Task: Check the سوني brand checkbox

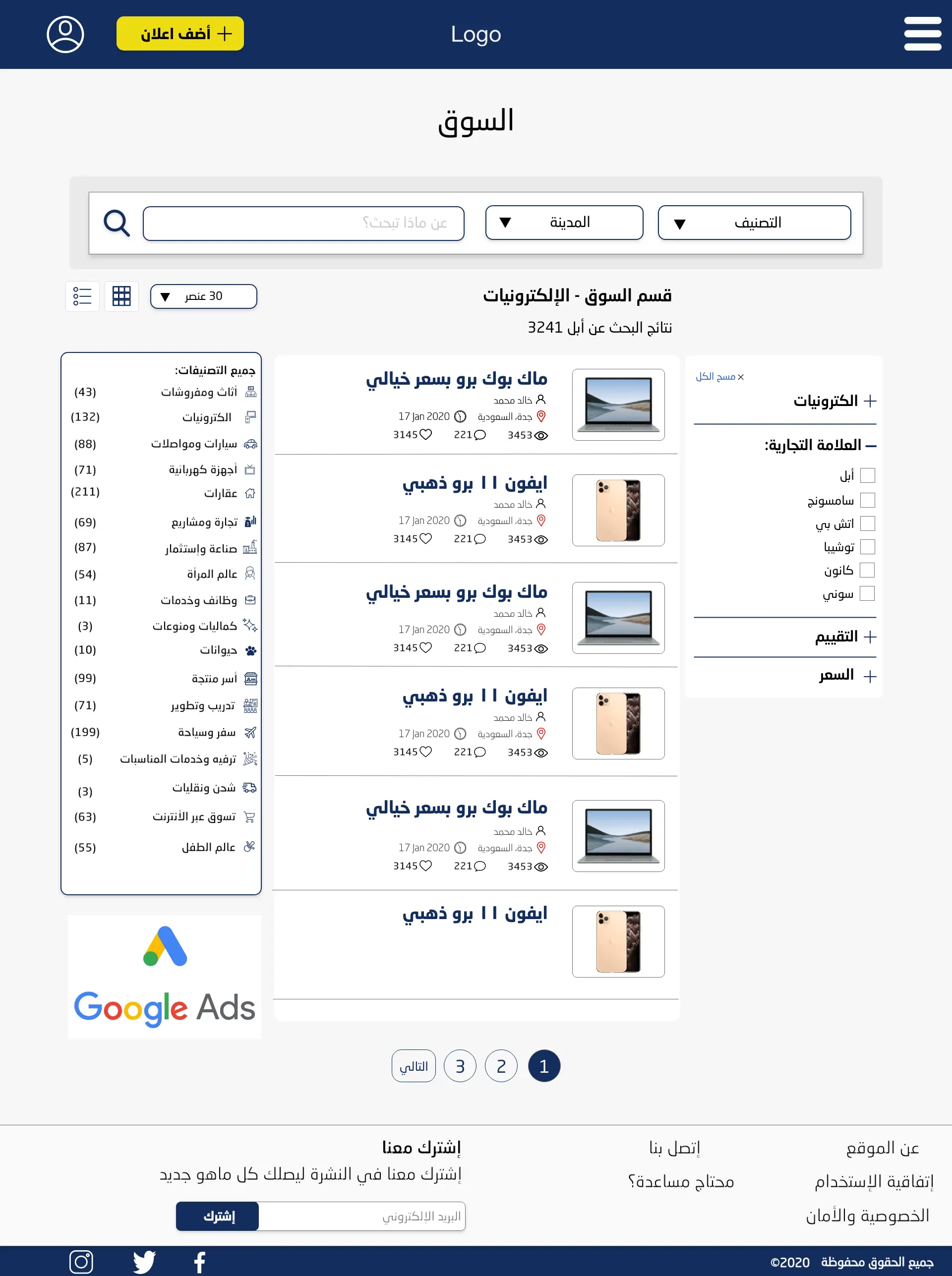Action: point(867,593)
